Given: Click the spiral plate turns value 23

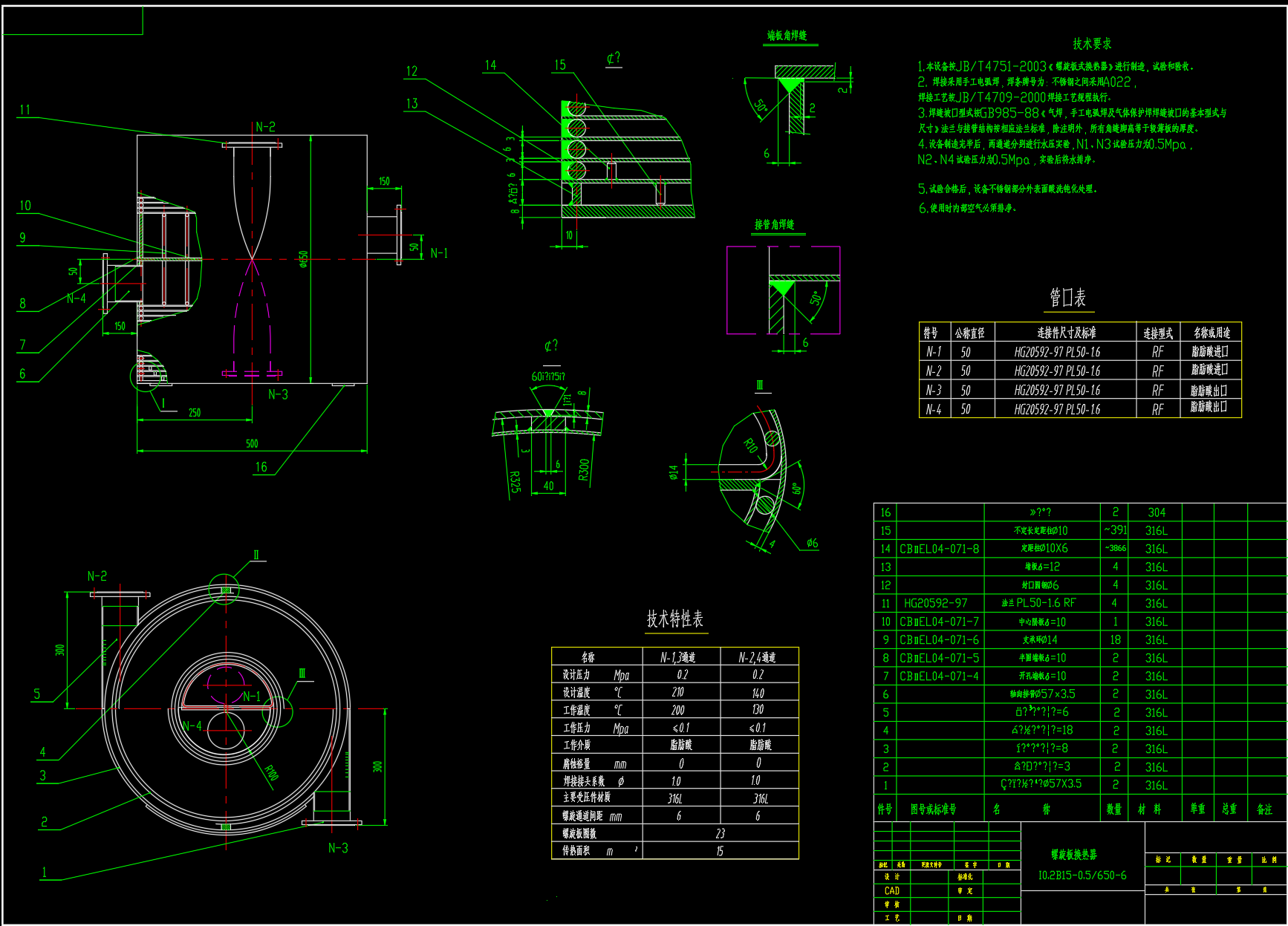Looking at the screenshot, I should point(720,834).
